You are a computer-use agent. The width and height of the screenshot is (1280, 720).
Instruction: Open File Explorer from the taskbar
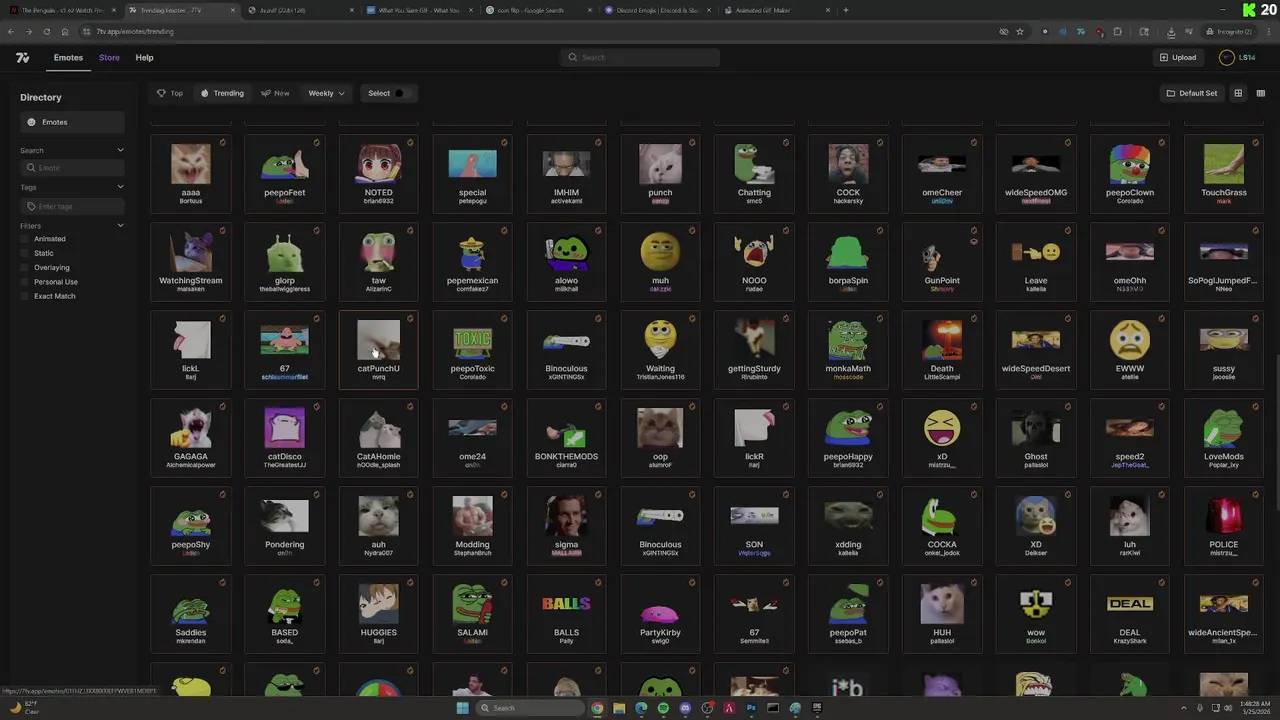click(x=619, y=708)
